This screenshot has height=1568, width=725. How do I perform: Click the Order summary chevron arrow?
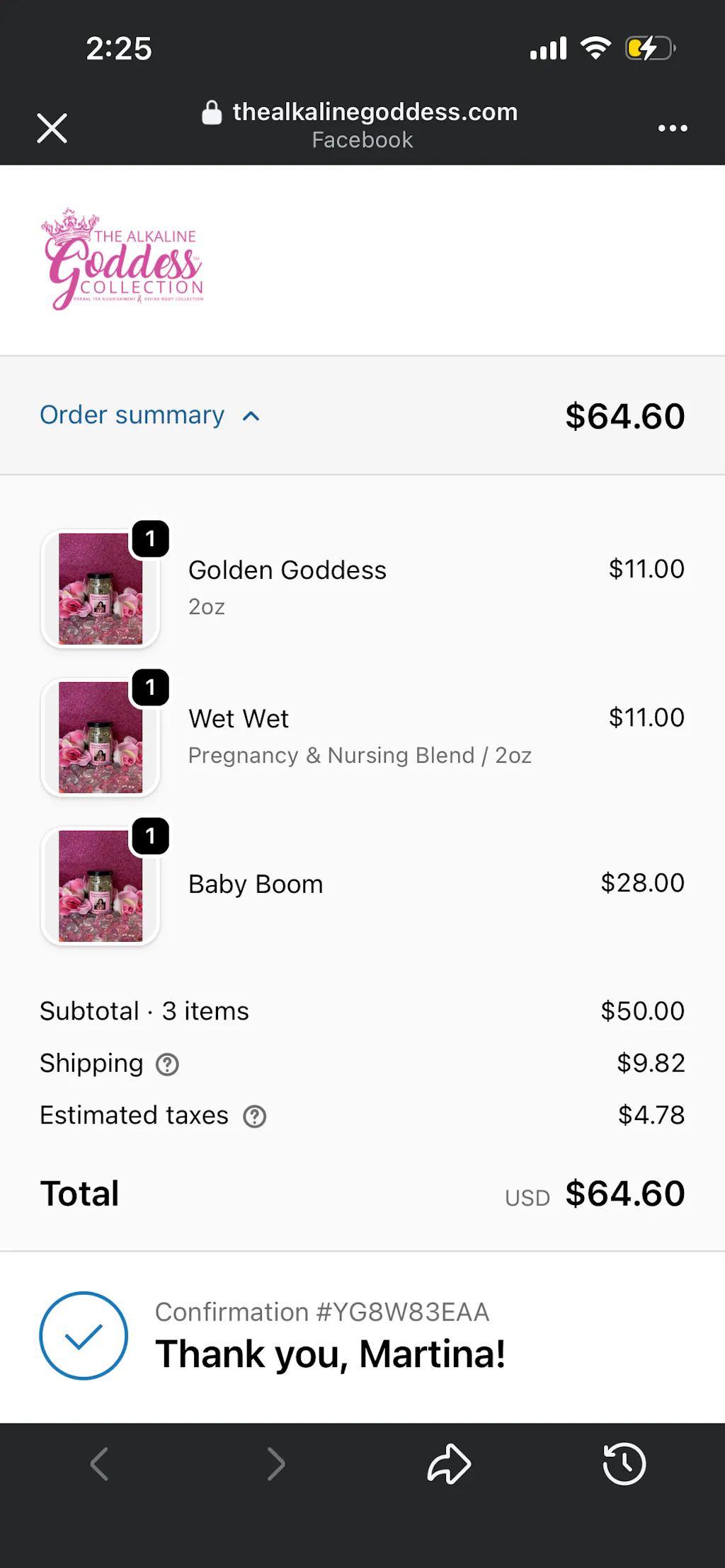251,416
